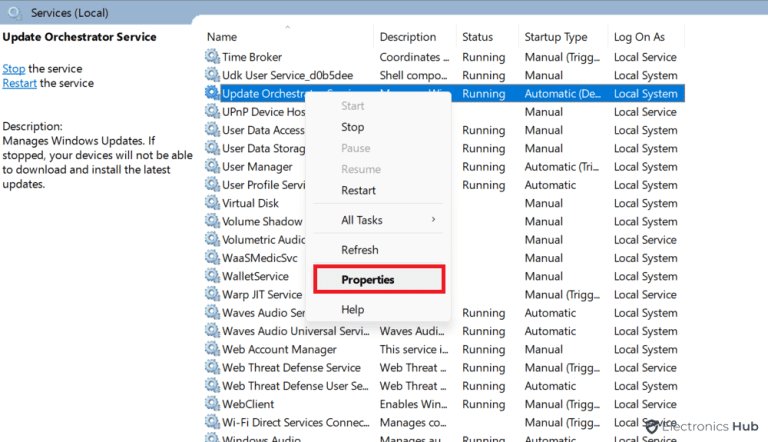Select the Udk User Service gear icon
This screenshot has width=768, height=442.
coord(212,75)
